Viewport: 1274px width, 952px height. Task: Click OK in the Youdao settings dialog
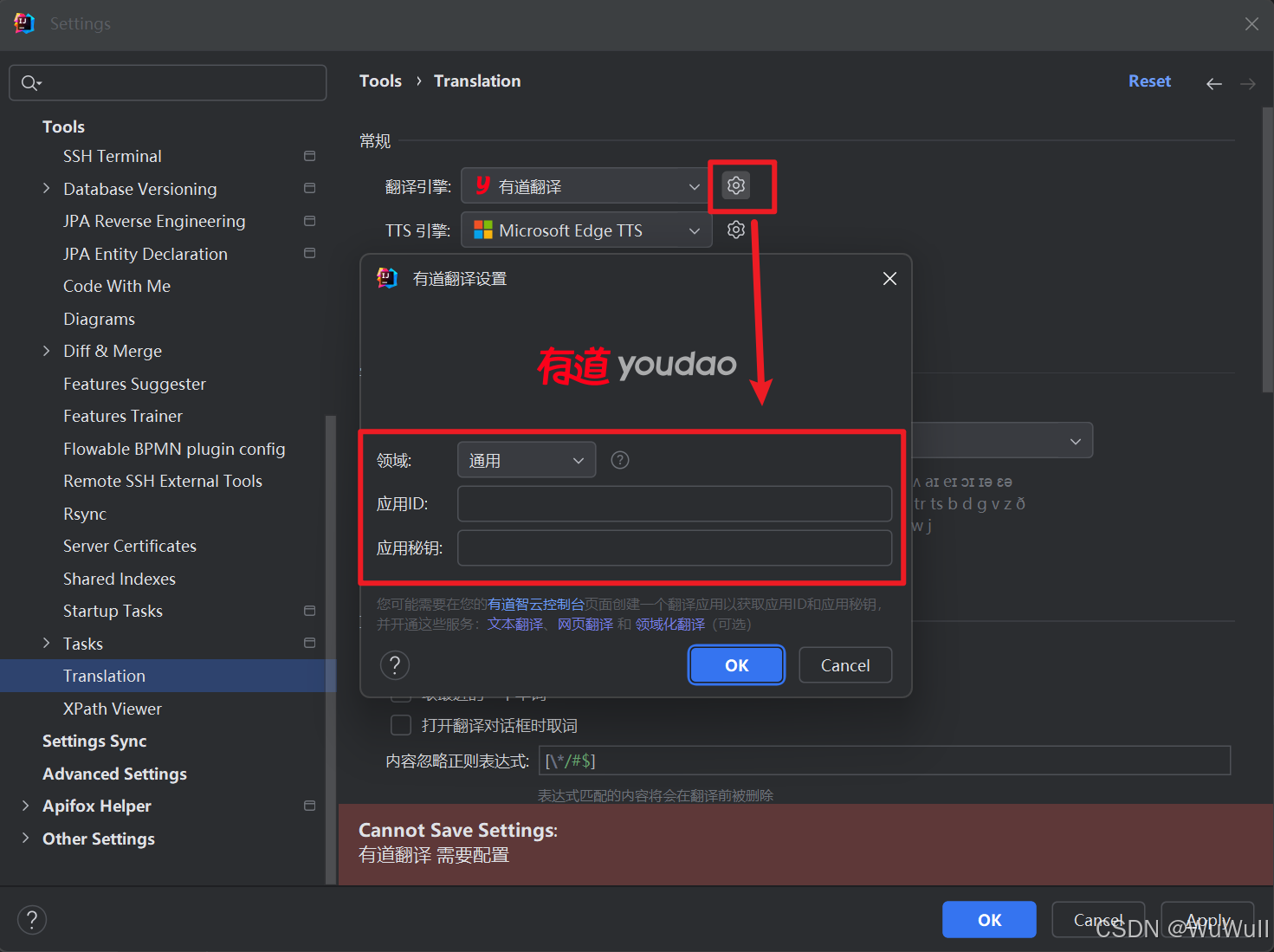[736, 665]
